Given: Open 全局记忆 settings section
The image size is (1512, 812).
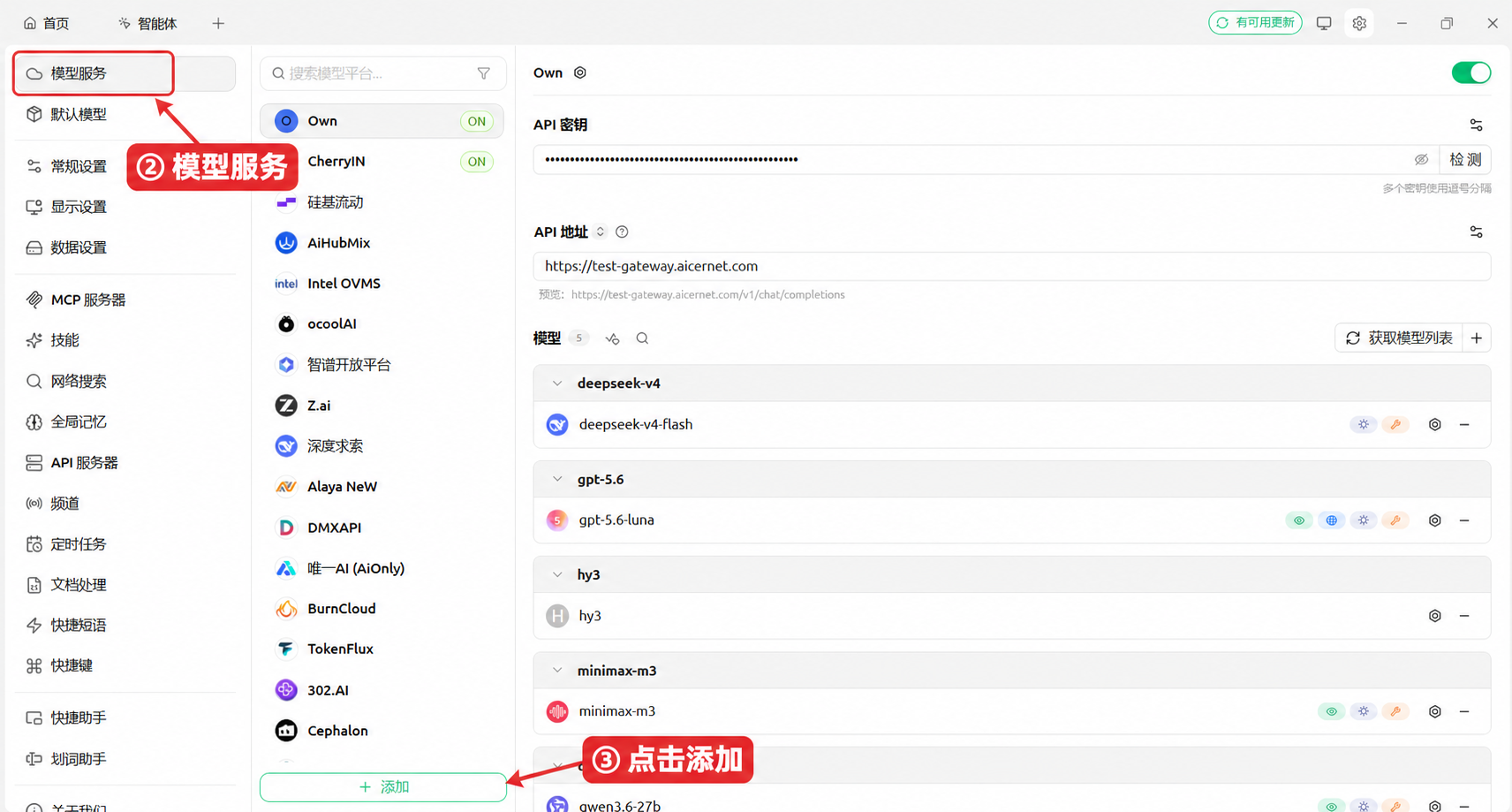Looking at the screenshot, I should (125, 421).
